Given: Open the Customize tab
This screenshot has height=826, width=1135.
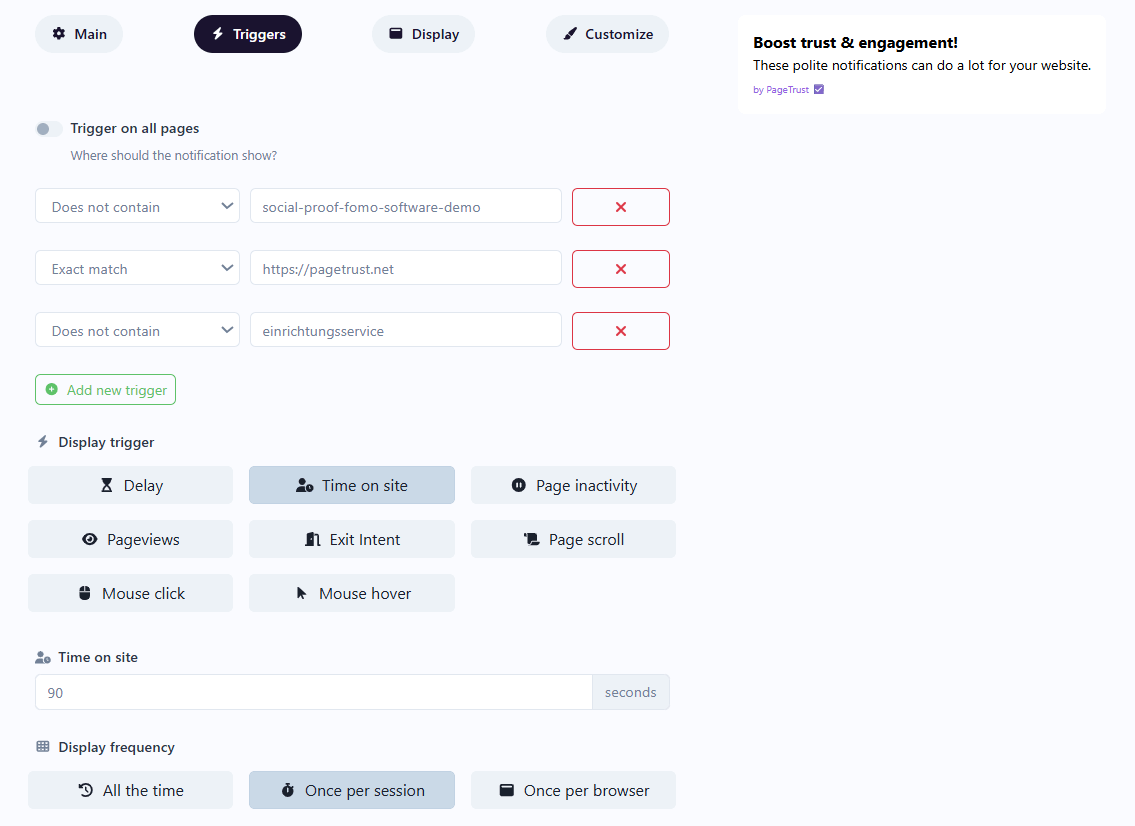Looking at the screenshot, I should tap(607, 34).
